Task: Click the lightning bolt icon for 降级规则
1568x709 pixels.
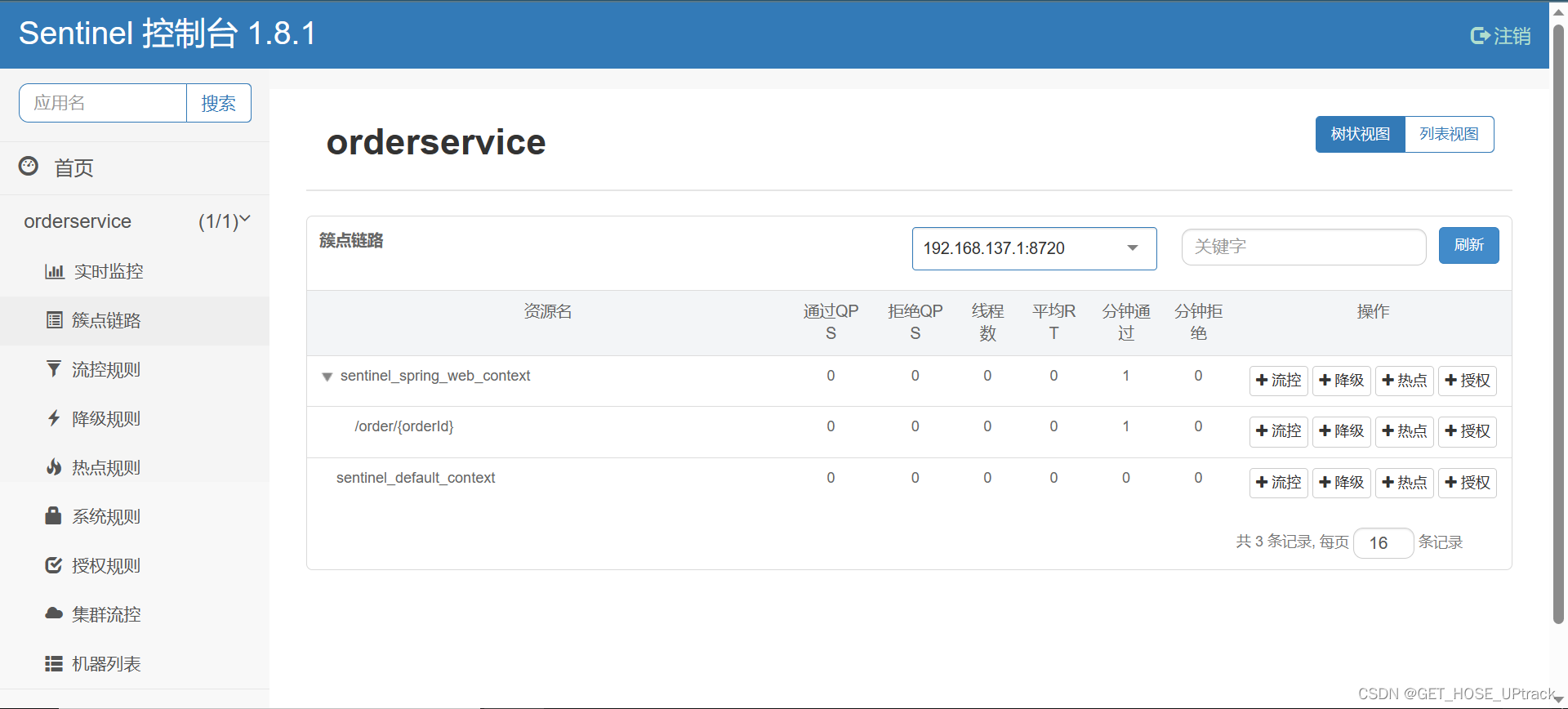Action: (54, 418)
